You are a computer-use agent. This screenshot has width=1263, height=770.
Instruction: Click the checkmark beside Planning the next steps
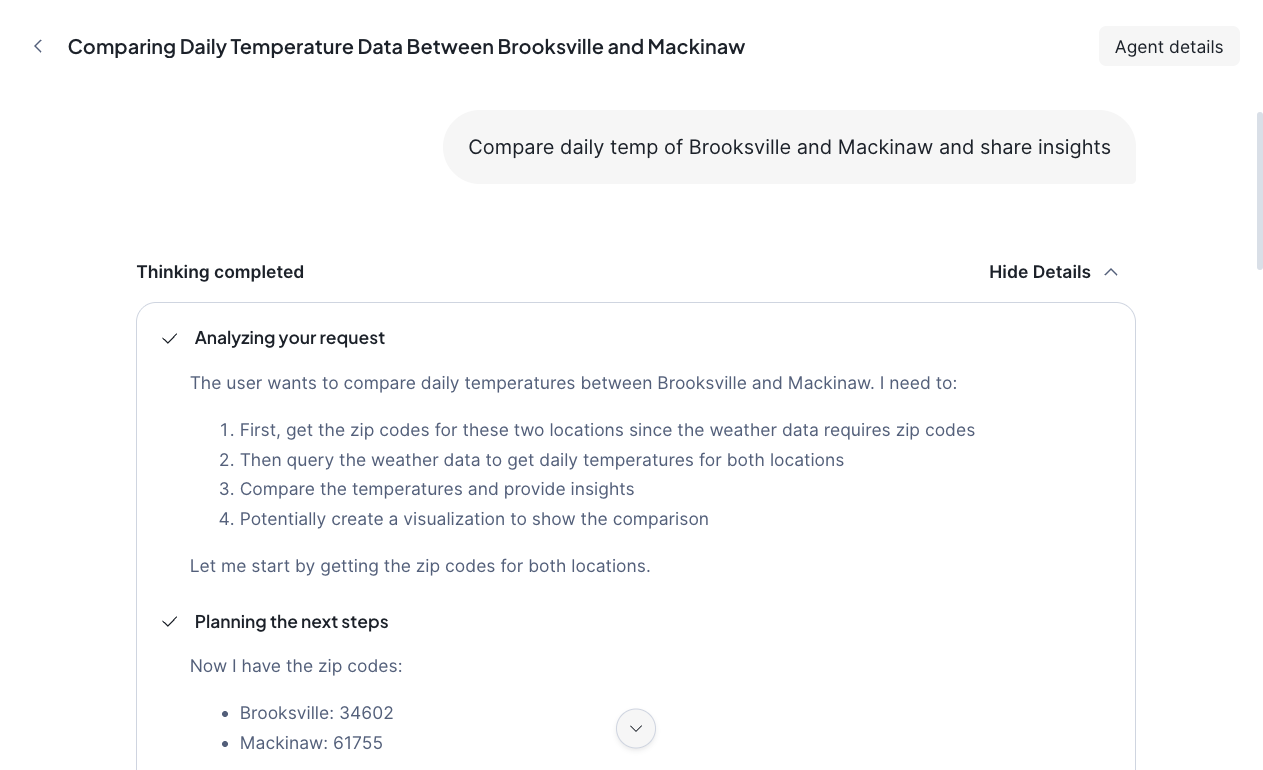[x=170, y=622]
